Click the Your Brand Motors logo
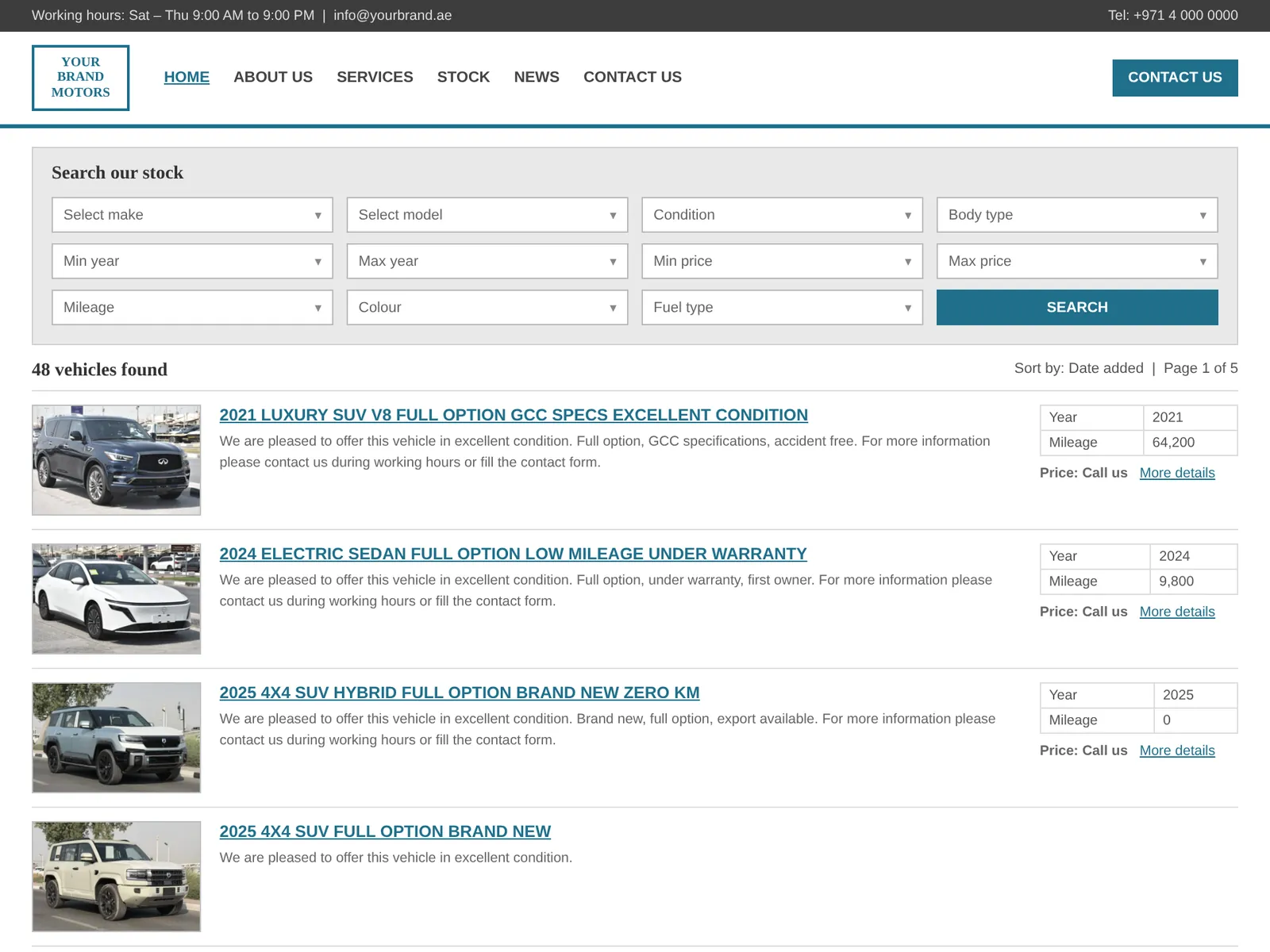Viewport: 1270px width, 952px height. coord(80,78)
